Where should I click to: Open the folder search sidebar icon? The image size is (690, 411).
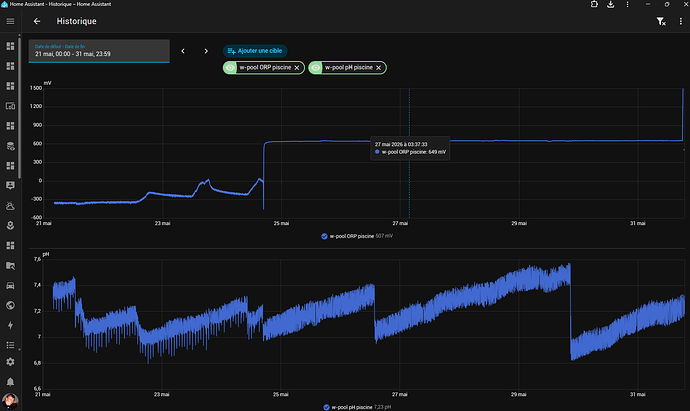coord(10,265)
